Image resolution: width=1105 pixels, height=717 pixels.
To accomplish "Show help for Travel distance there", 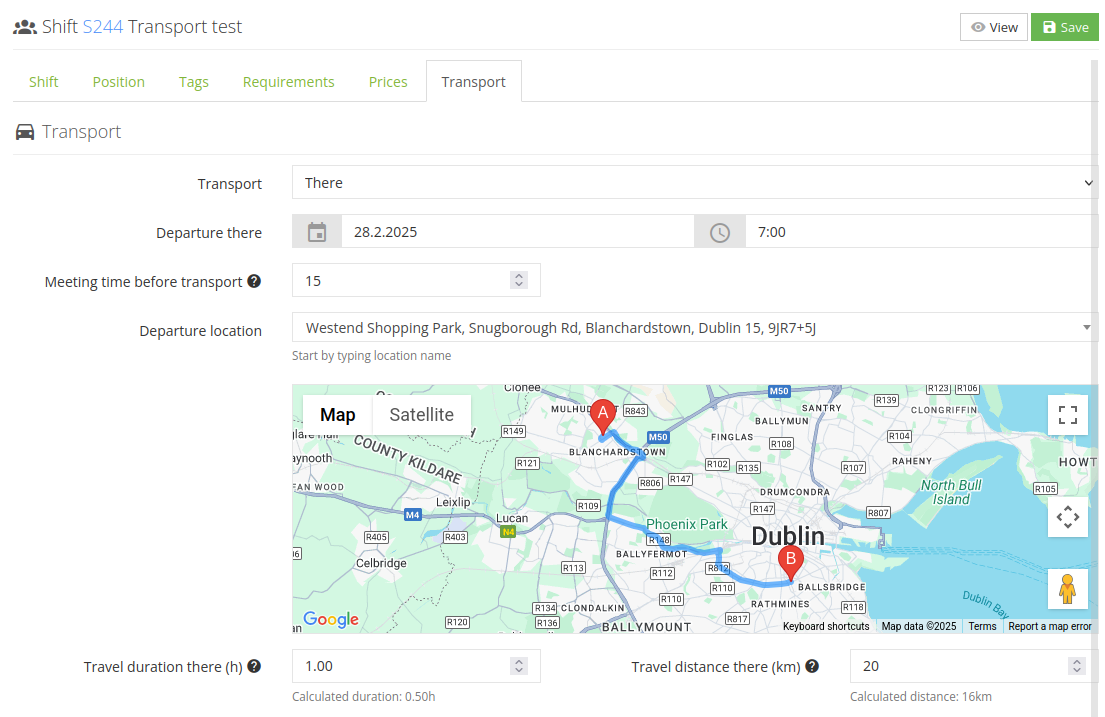I will point(812,666).
